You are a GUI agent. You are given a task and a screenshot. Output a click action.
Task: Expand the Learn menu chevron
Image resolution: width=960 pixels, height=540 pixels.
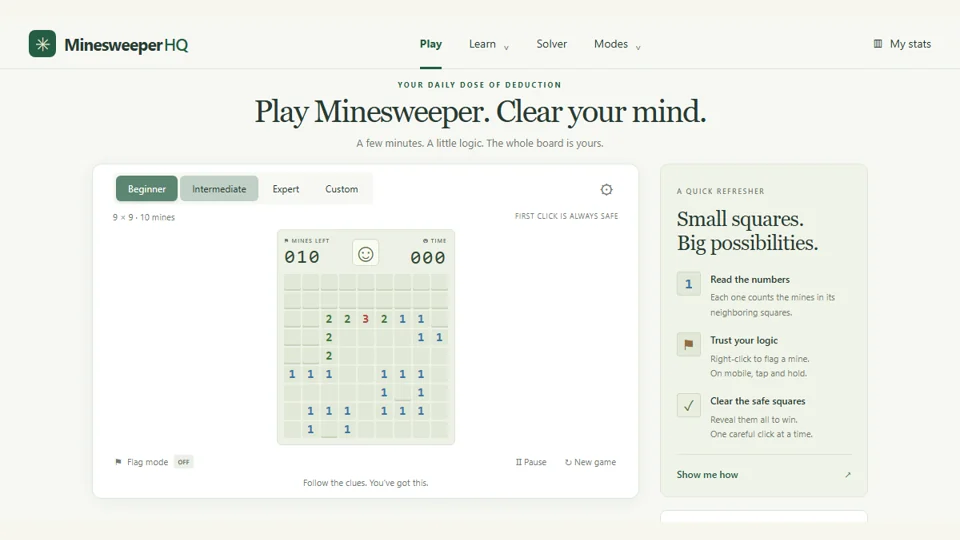(506, 47)
